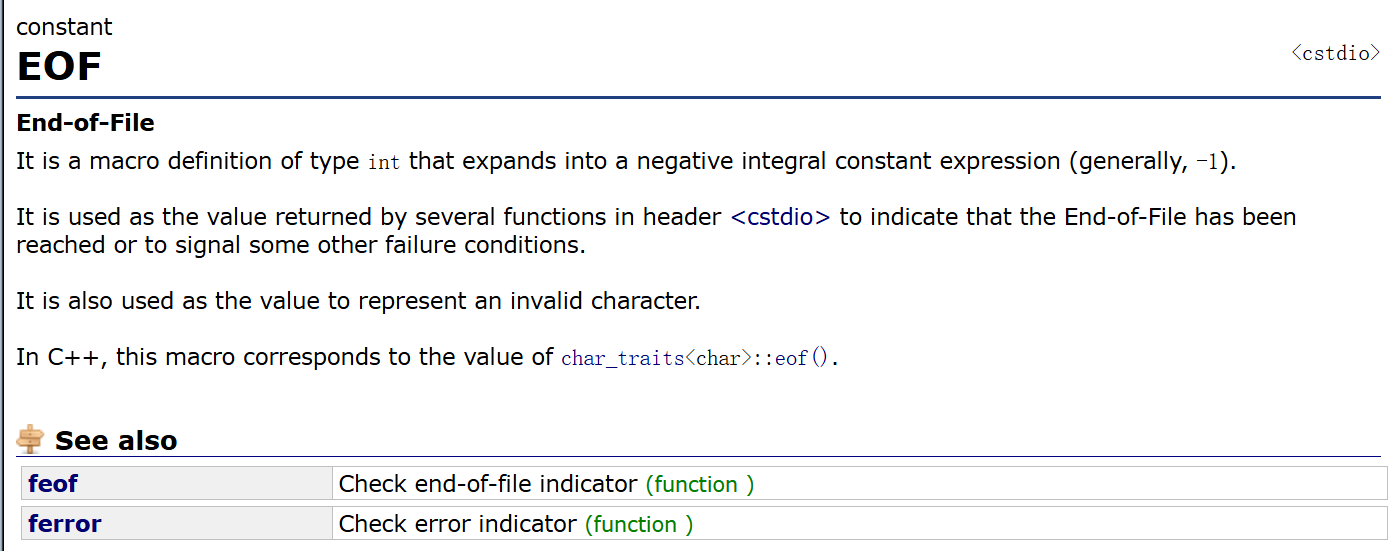Select the End-of-File subheading
Screen dimensions: 1389x551
pyautogui.click(x=85, y=123)
